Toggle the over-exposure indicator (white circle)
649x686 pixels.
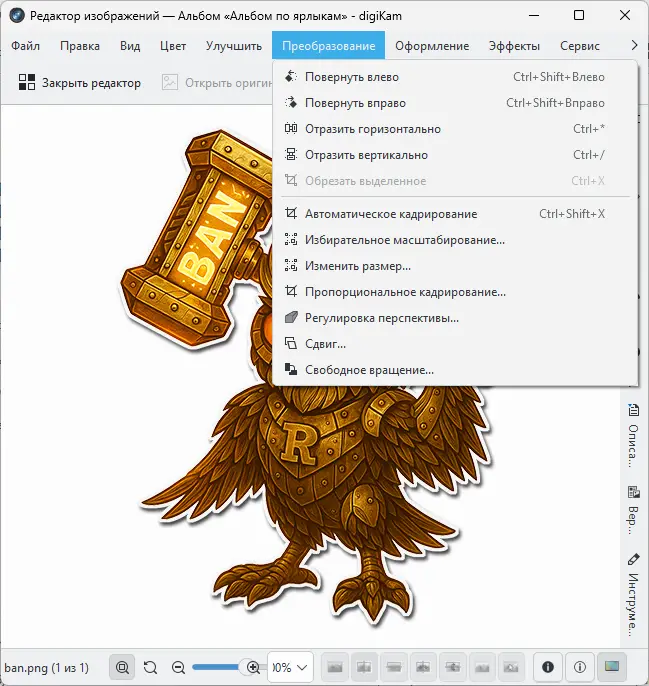pyautogui.click(x=579, y=667)
